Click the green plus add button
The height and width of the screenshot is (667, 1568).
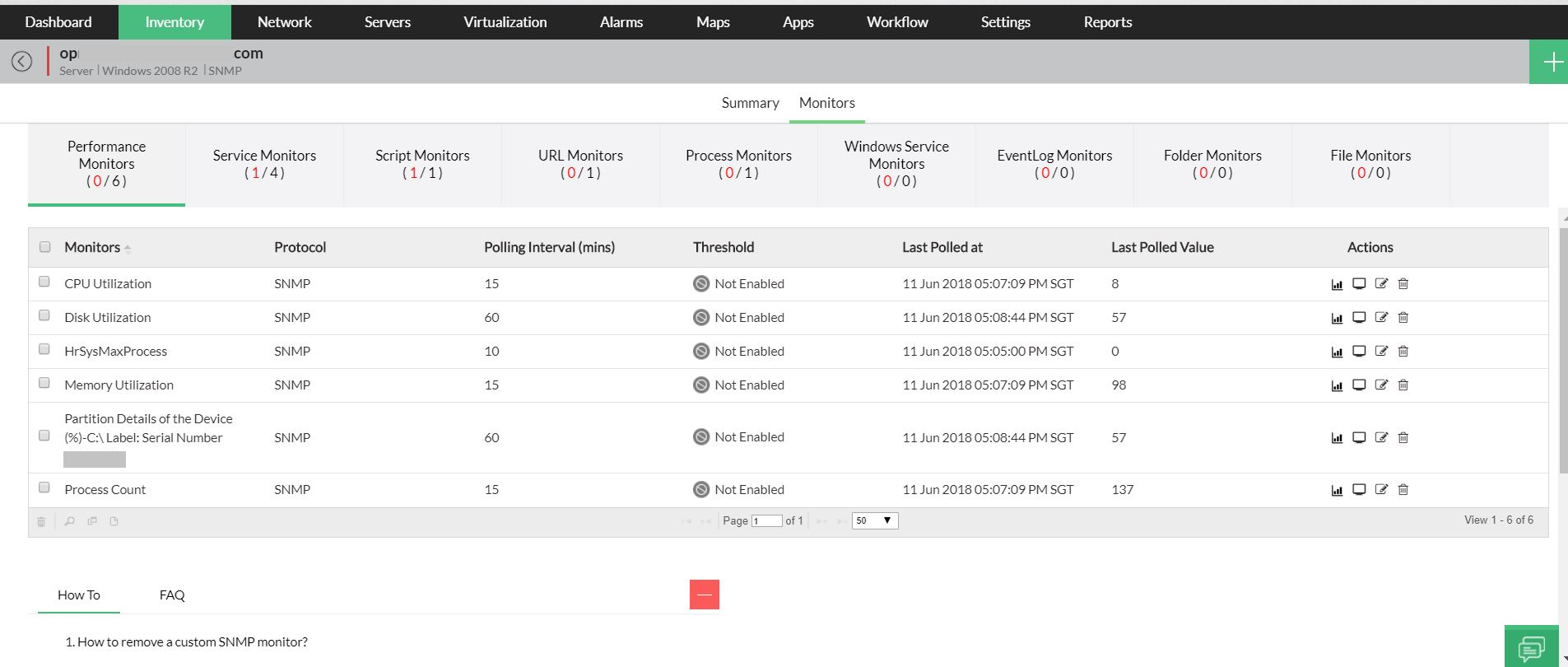click(1552, 62)
